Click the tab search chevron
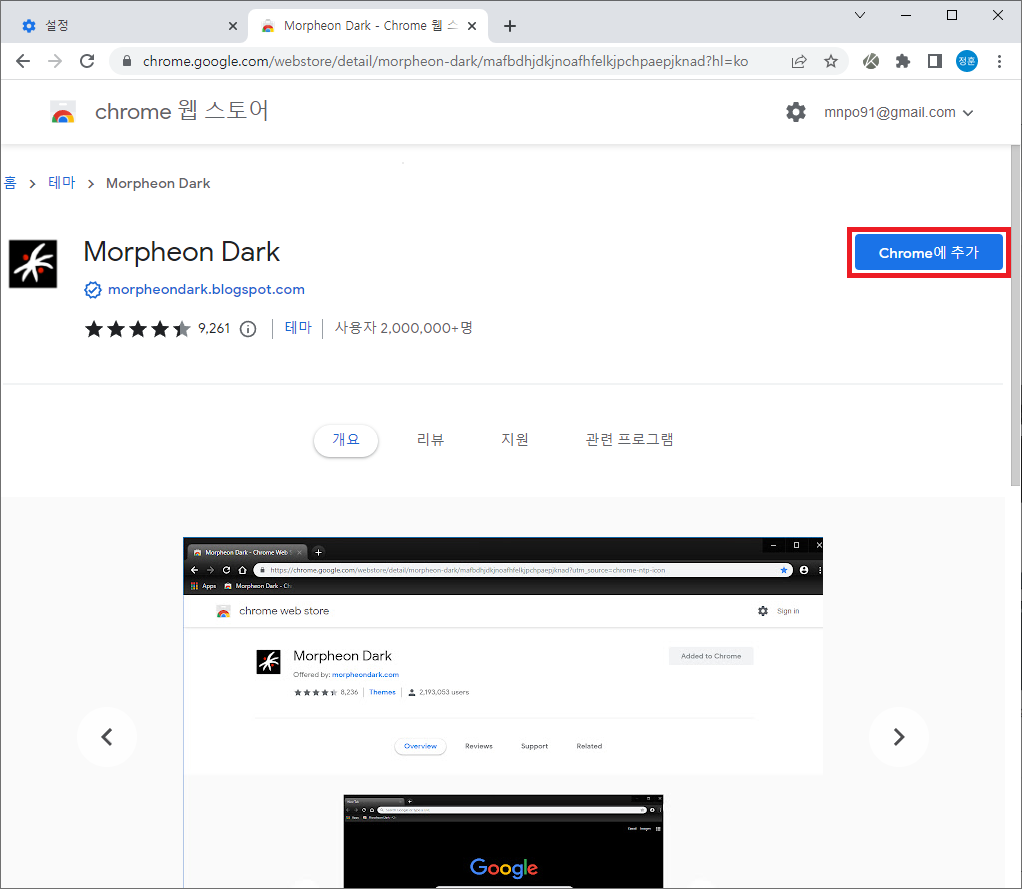 point(860,15)
